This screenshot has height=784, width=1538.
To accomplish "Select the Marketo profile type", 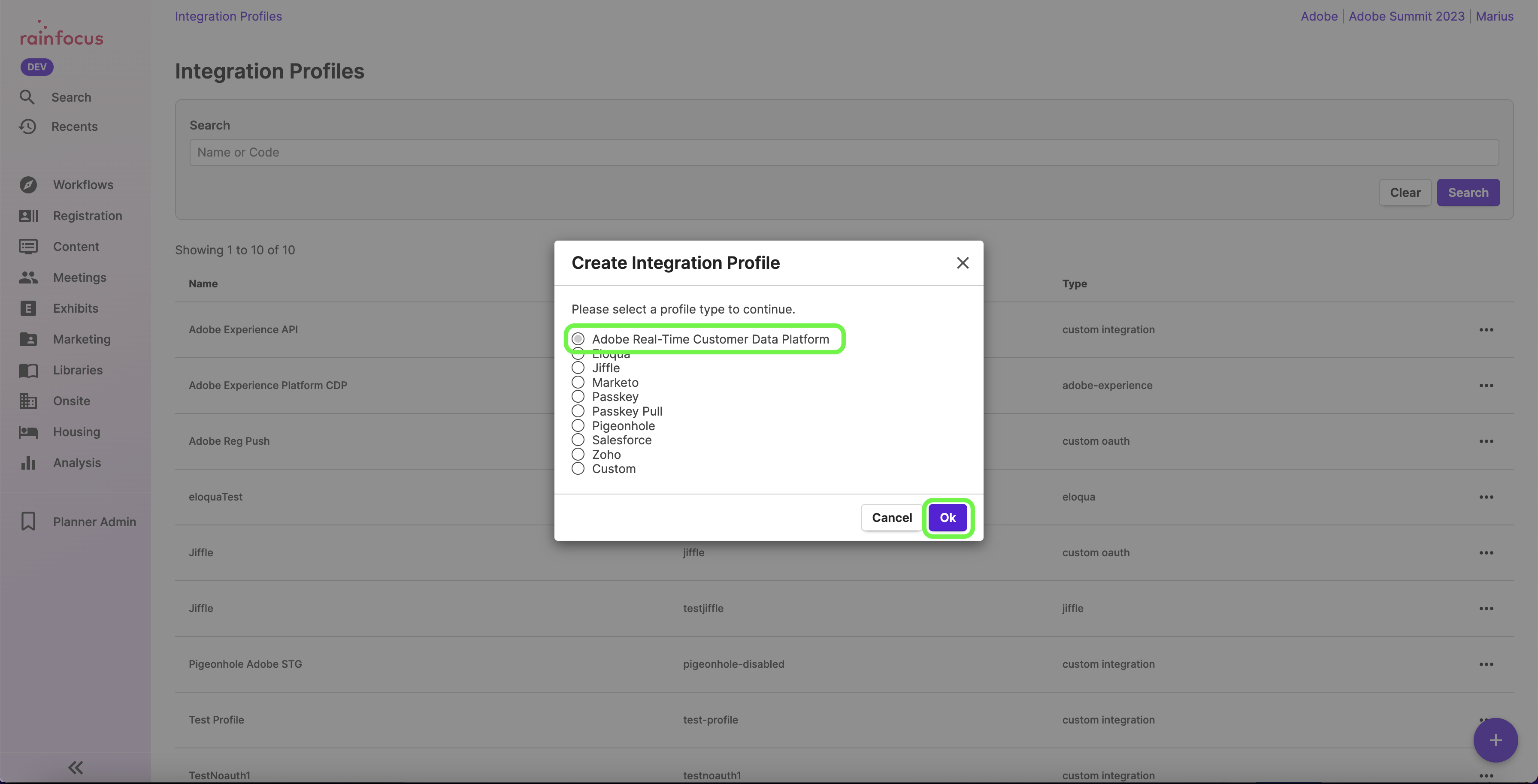I will point(578,383).
